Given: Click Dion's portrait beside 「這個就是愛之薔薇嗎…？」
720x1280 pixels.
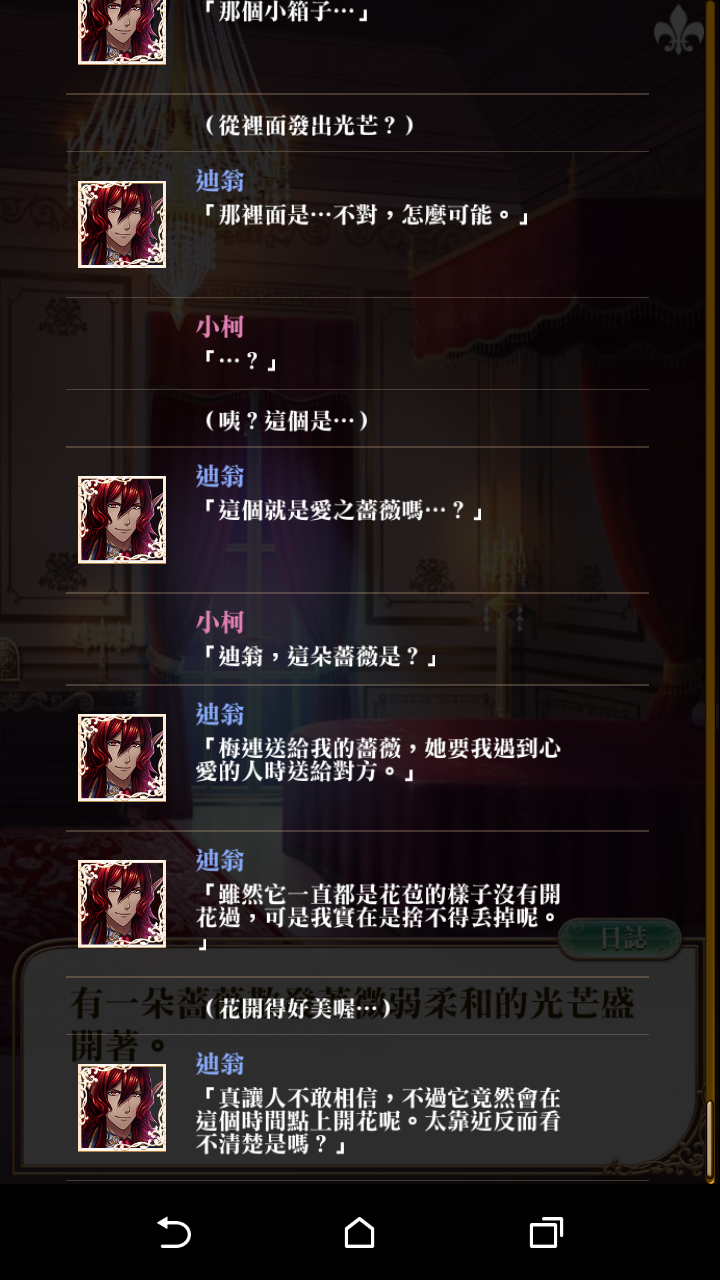Looking at the screenshot, I should point(122,519).
